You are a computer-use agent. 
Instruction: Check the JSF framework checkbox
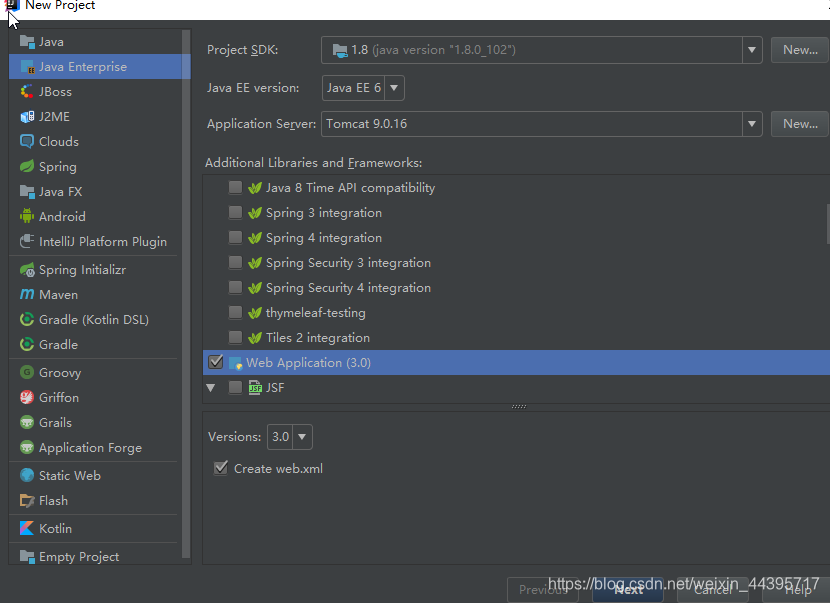[235, 387]
